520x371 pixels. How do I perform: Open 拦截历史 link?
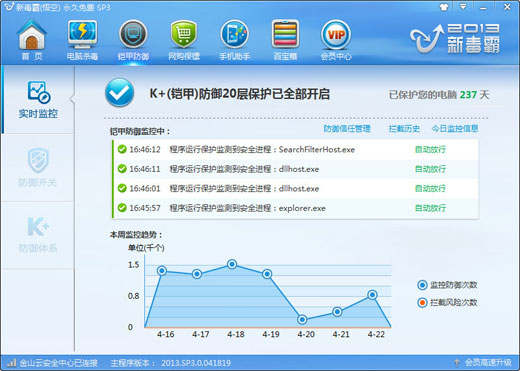(x=404, y=129)
